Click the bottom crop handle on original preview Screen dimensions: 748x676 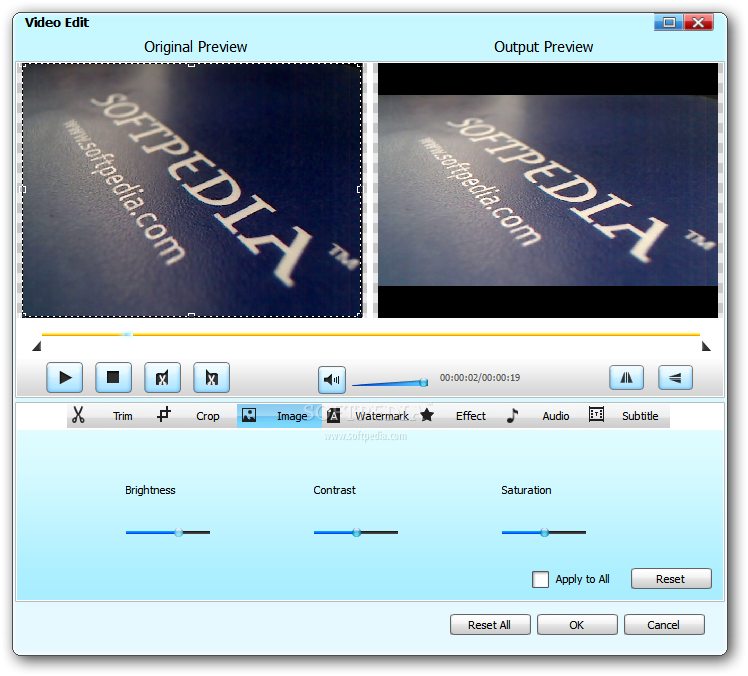click(x=191, y=315)
